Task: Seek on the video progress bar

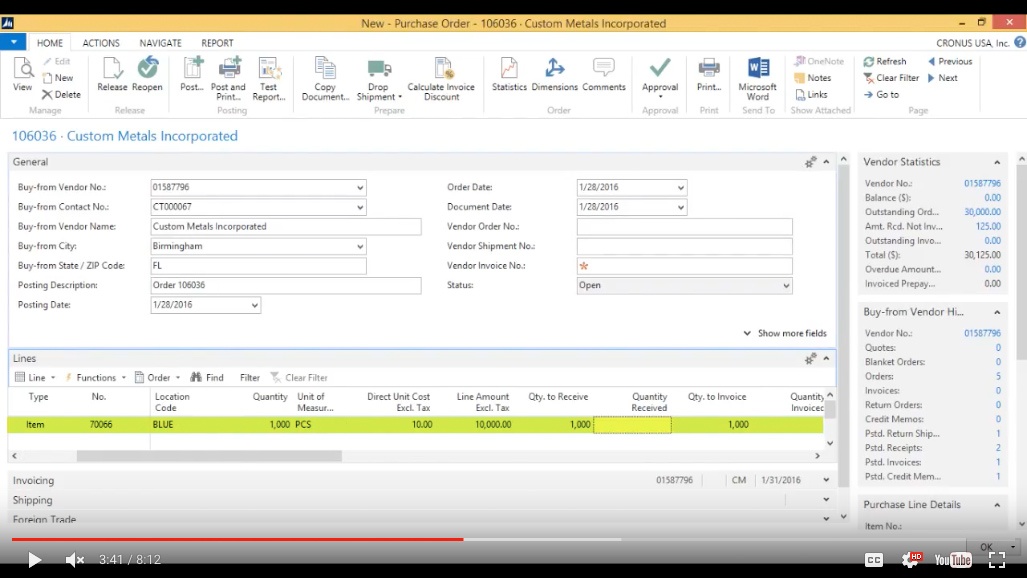Action: pos(487,539)
